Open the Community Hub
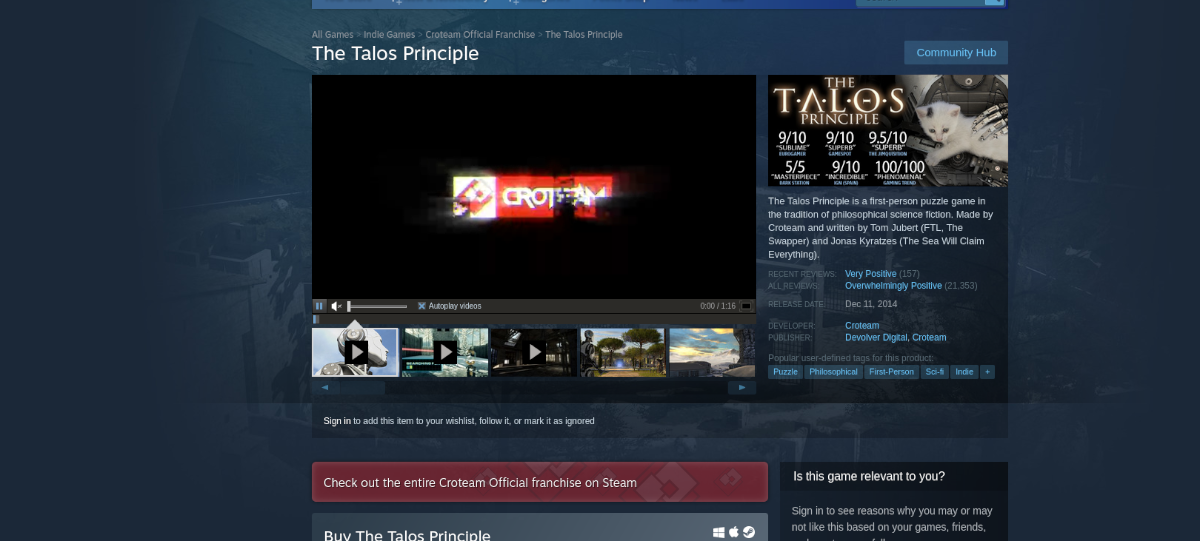The image size is (1200, 541). [956, 53]
